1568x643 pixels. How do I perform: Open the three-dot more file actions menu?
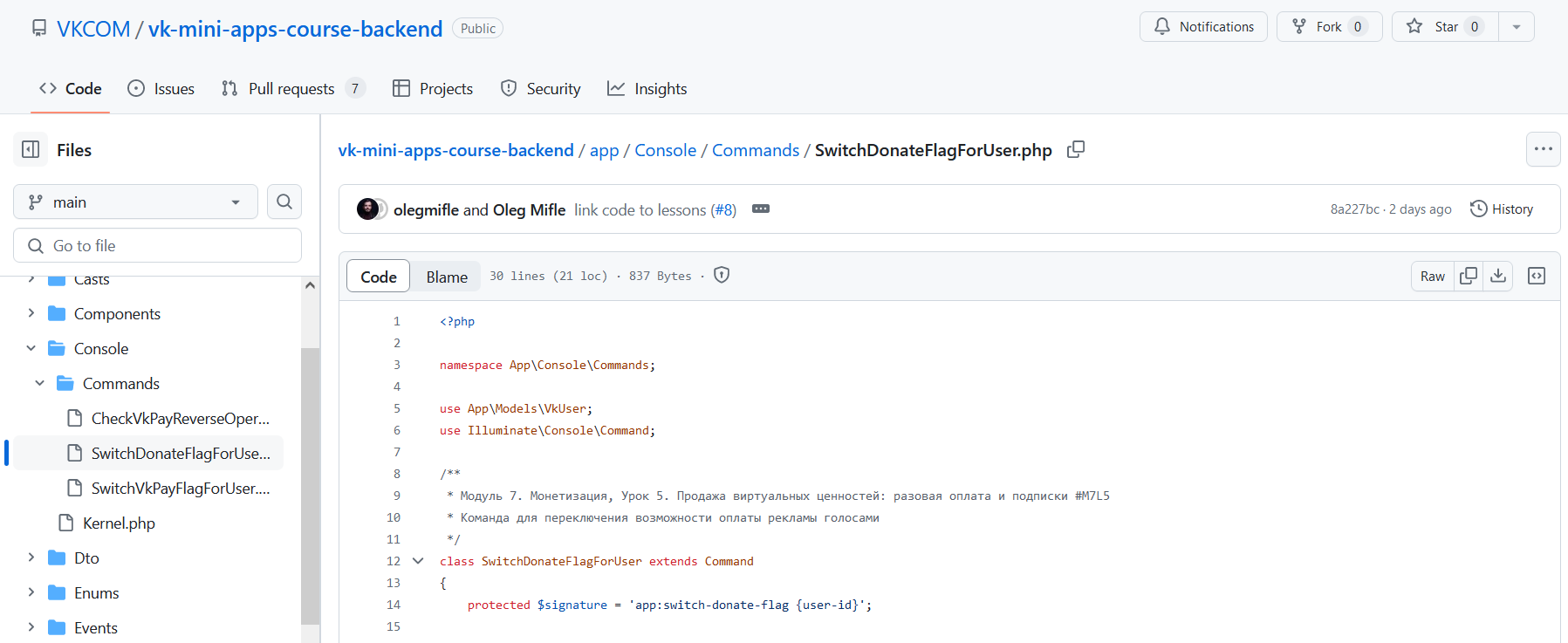[x=1543, y=149]
